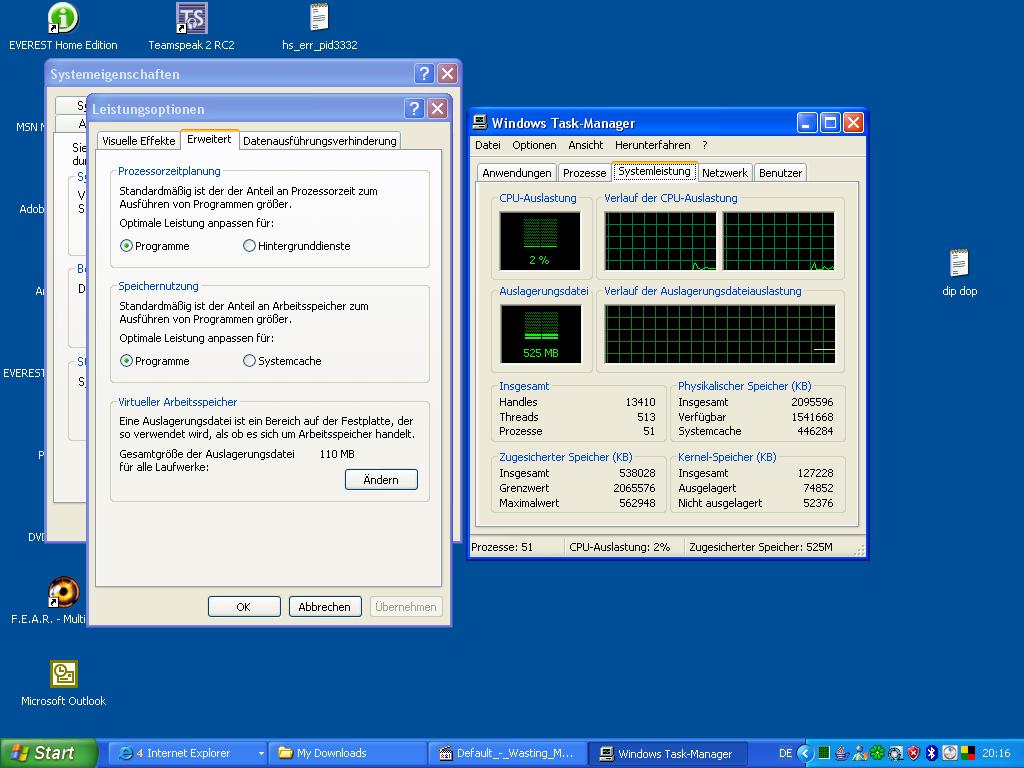Click Maximalwert value 562948
The width and height of the screenshot is (1024, 768).
pos(637,504)
